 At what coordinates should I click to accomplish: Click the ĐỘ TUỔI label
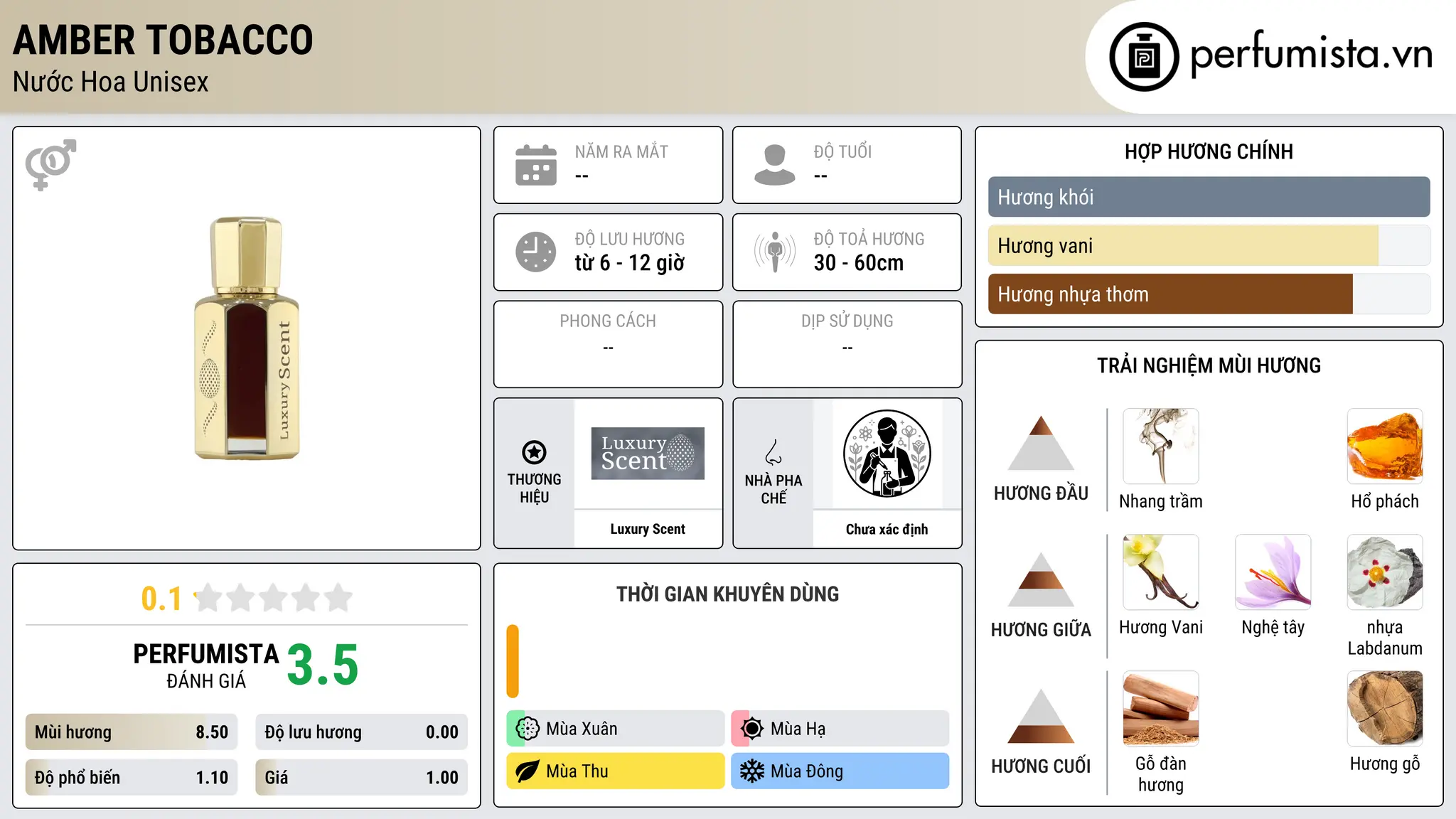(x=842, y=152)
